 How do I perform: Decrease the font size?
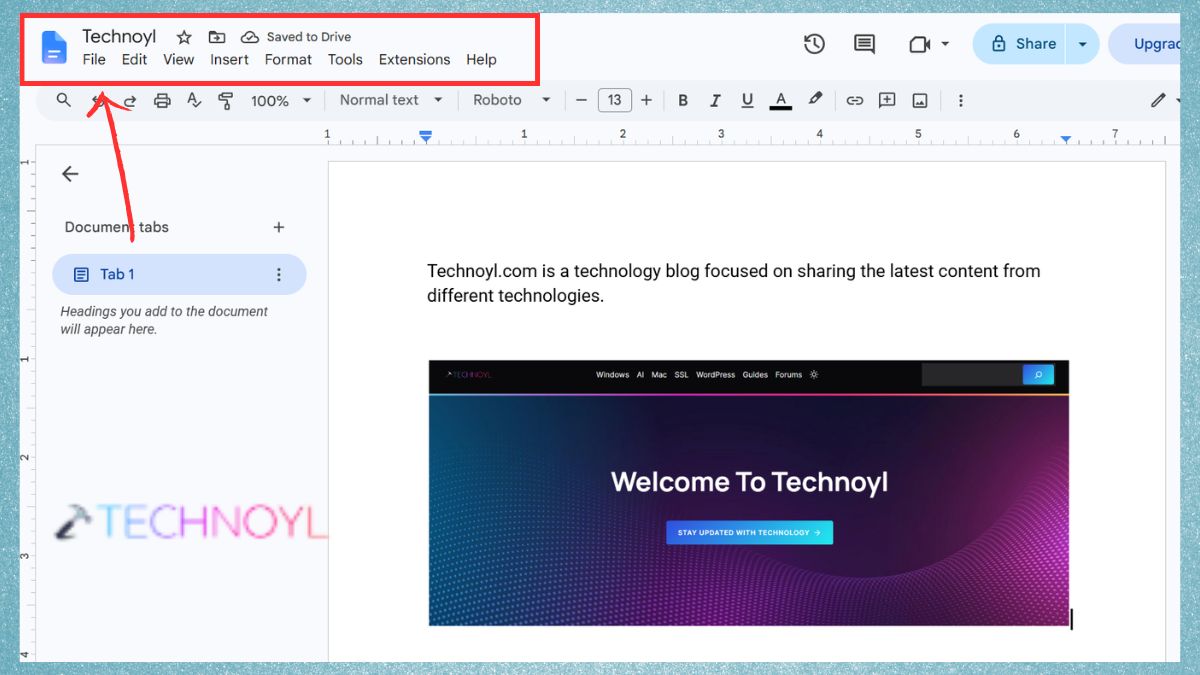pos(581,100)
